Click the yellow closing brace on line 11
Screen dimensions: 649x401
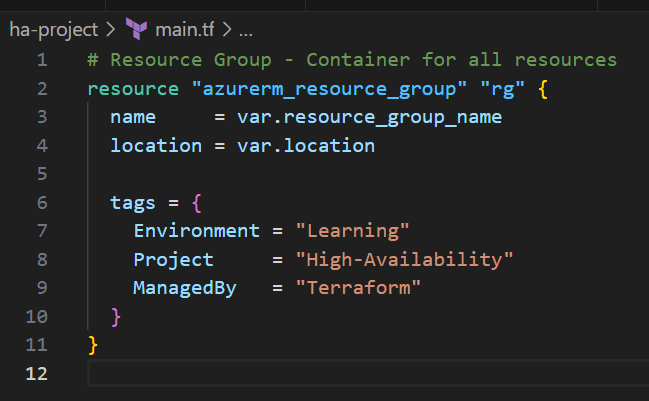tap(94, 345)
